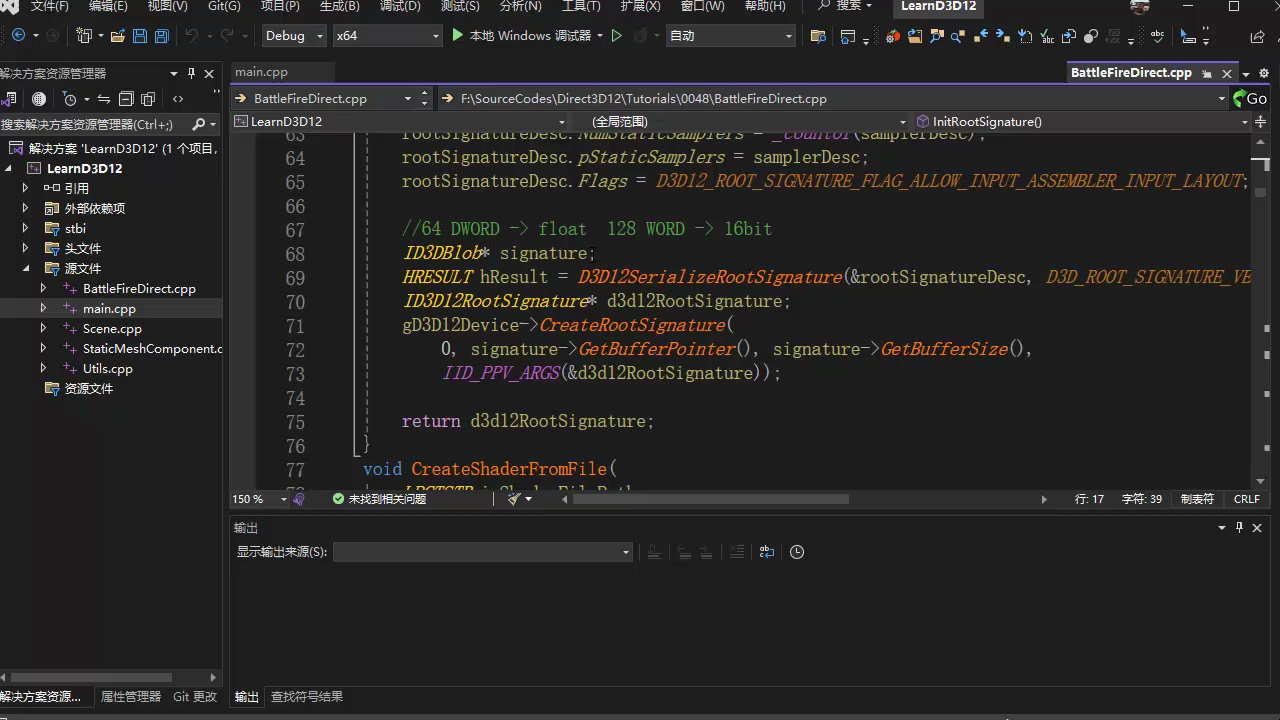Image resolution: width=1280 pixels, height=720 pixels.
Task: Click the open file folder icon
Action: [117, 36]
